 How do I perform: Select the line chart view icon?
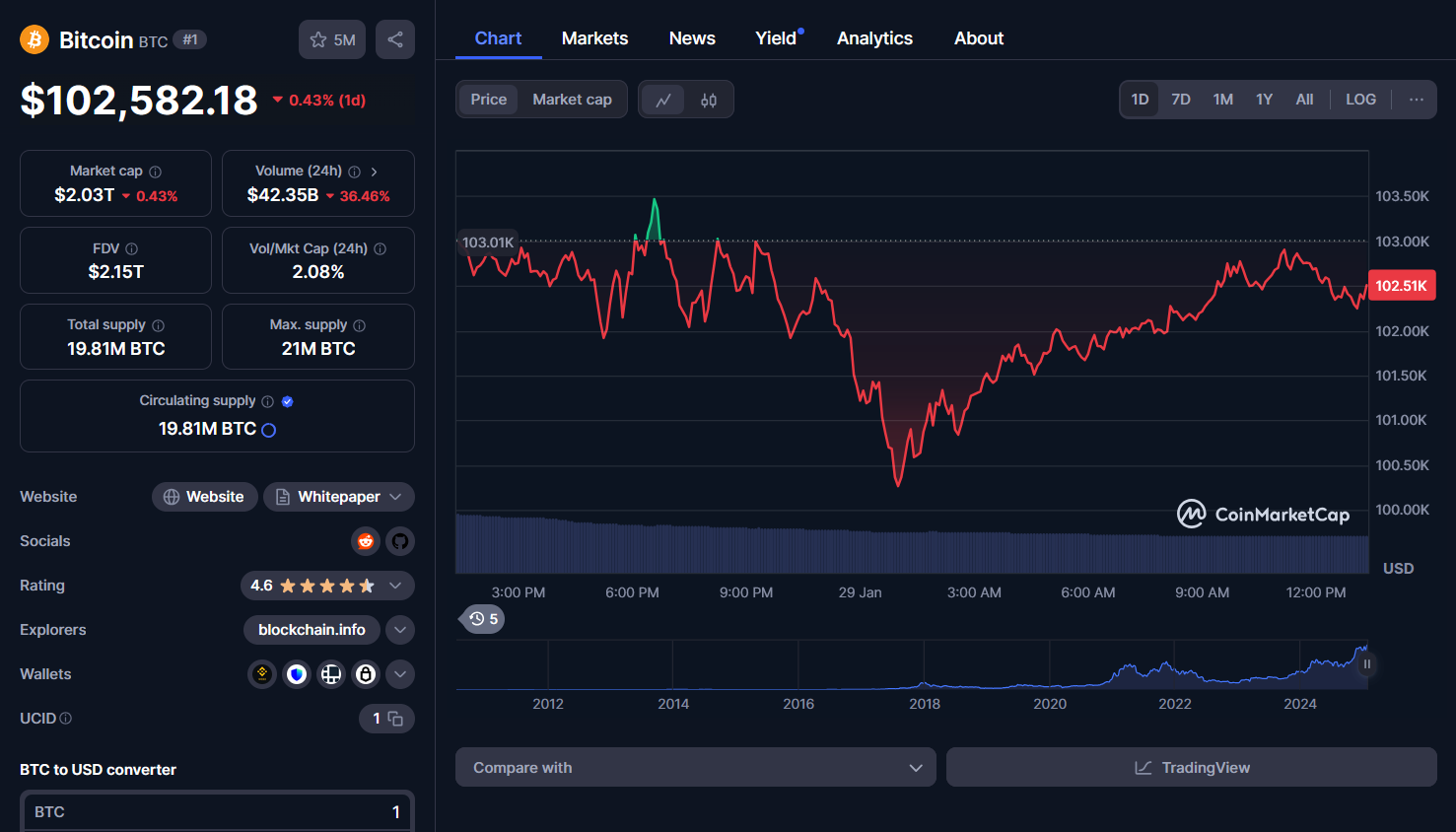pos(663,100)
